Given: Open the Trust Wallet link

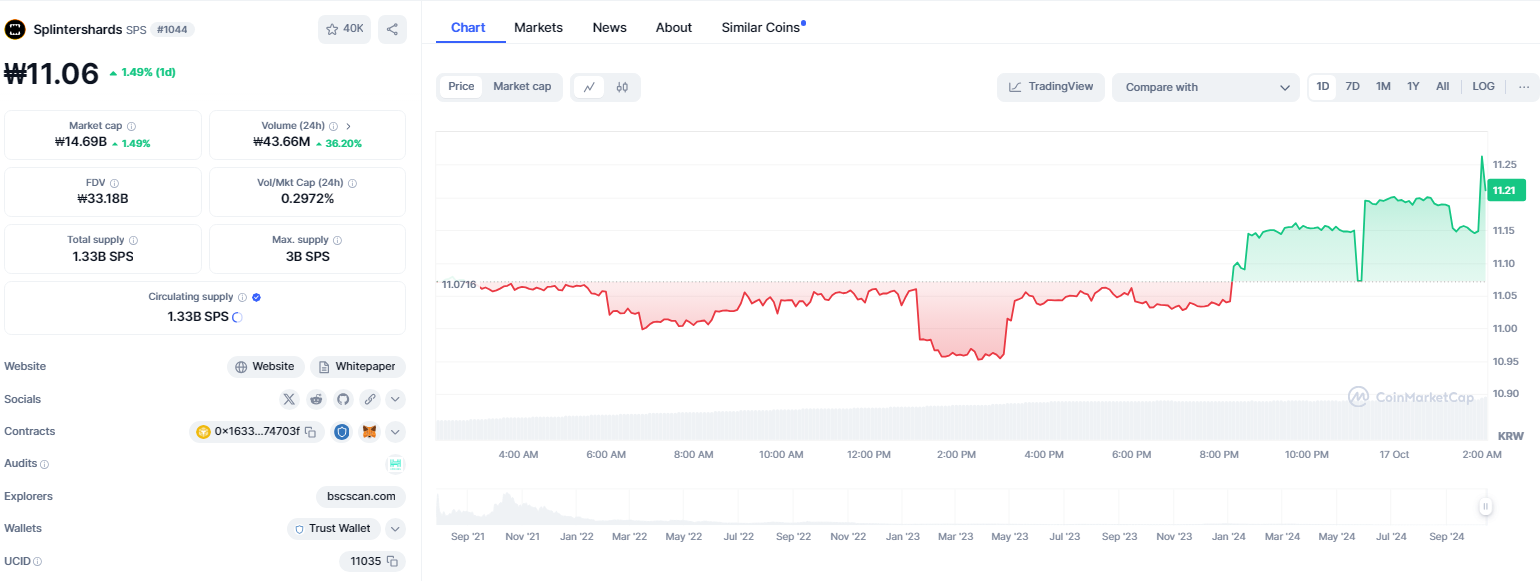Looking at the screenshot, I should (x=333, y=529).
